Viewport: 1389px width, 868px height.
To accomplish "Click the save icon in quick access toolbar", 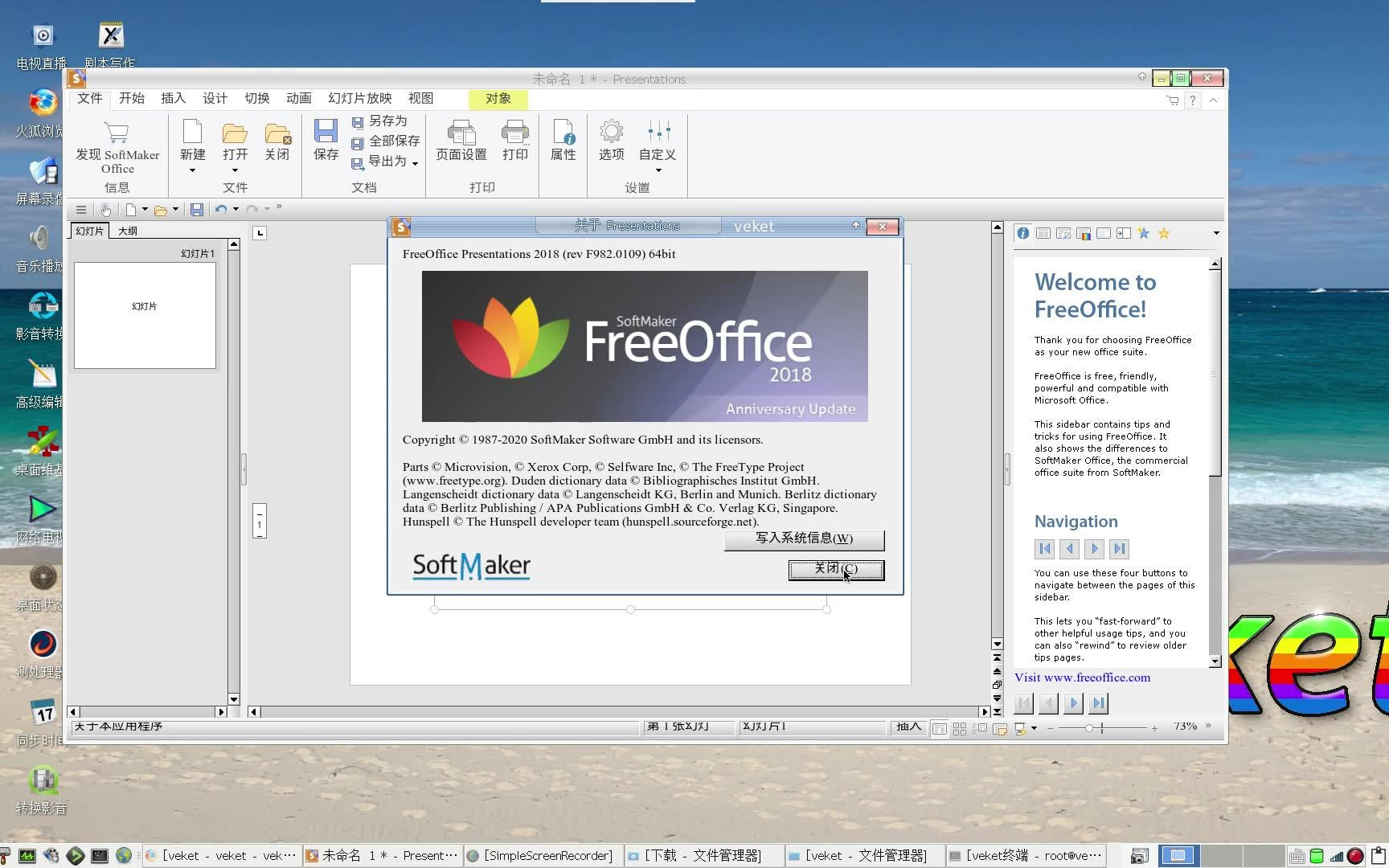I will point(197,210).
